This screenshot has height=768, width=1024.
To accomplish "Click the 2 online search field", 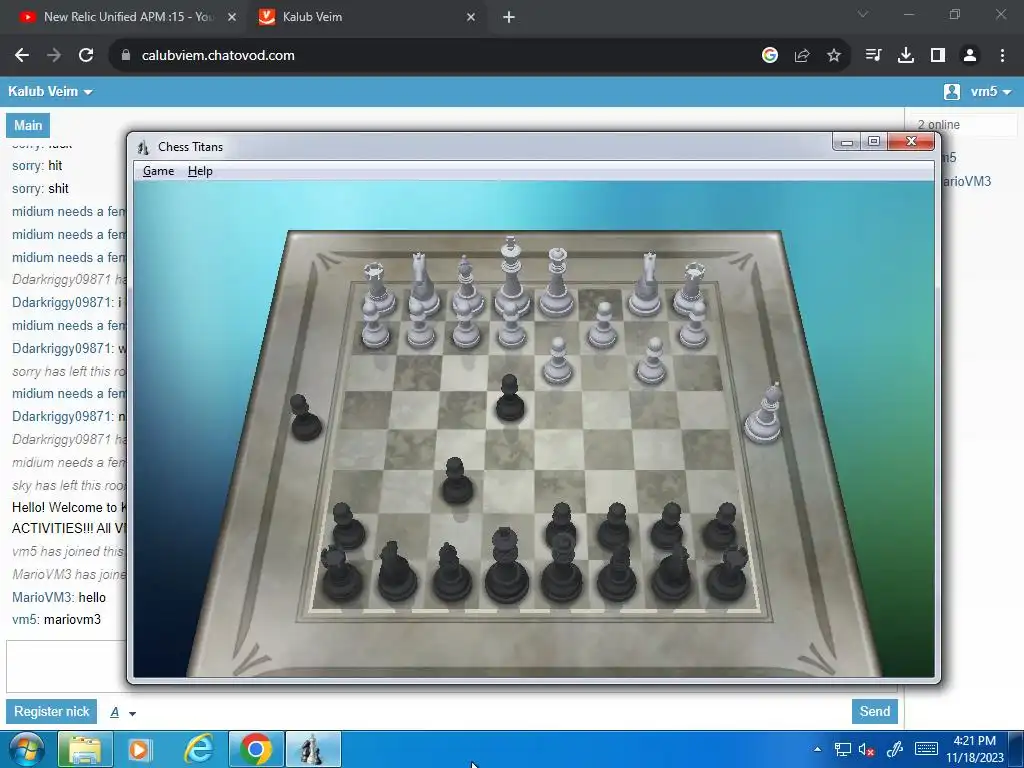I will 964,124.
